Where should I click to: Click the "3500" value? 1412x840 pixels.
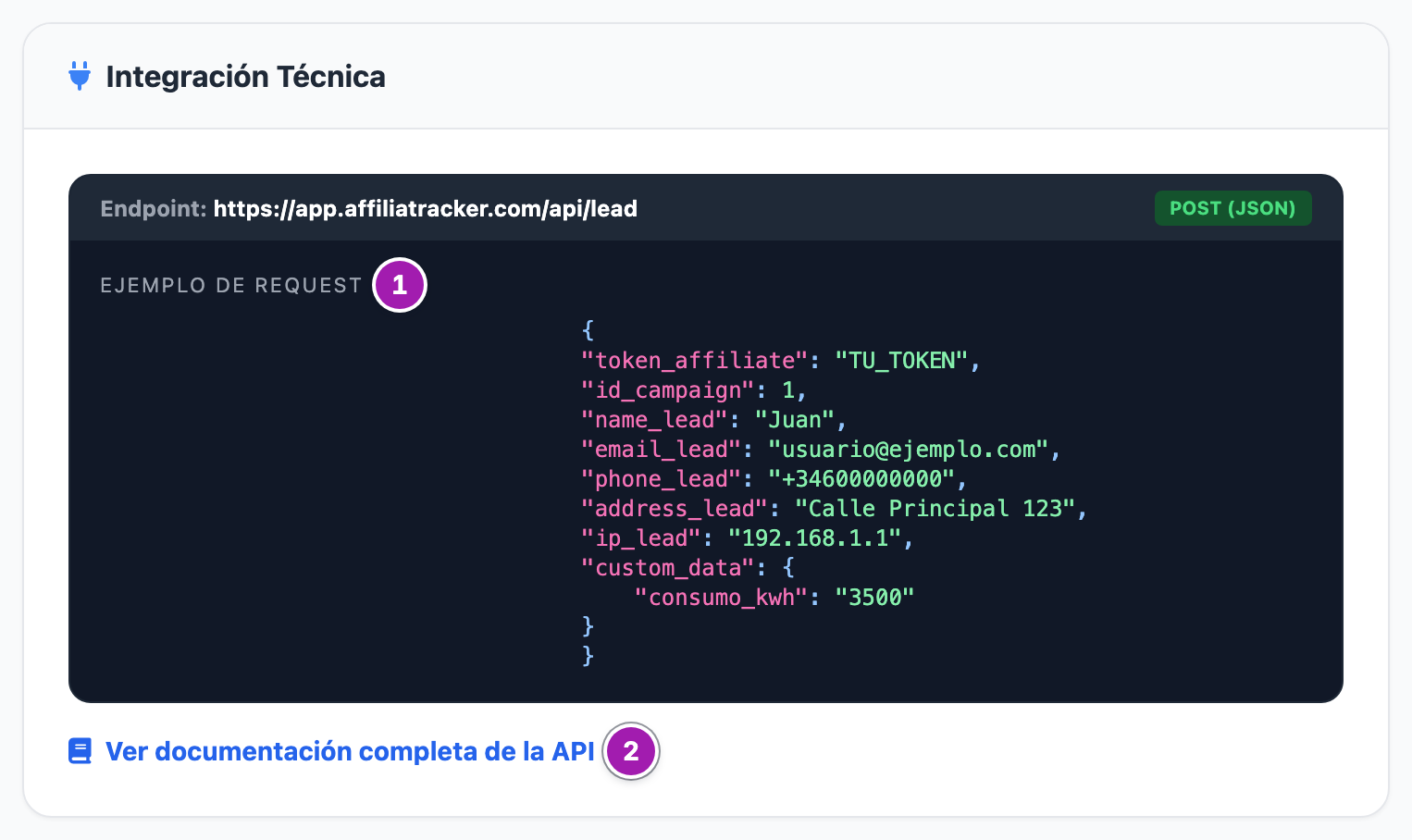tap(874, 598)
